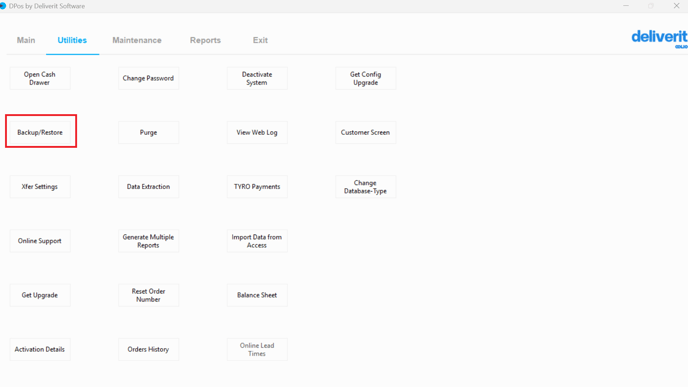The image size is (688, 387).
Task: Launch the Customer Screen
Action: click(366, 132)
